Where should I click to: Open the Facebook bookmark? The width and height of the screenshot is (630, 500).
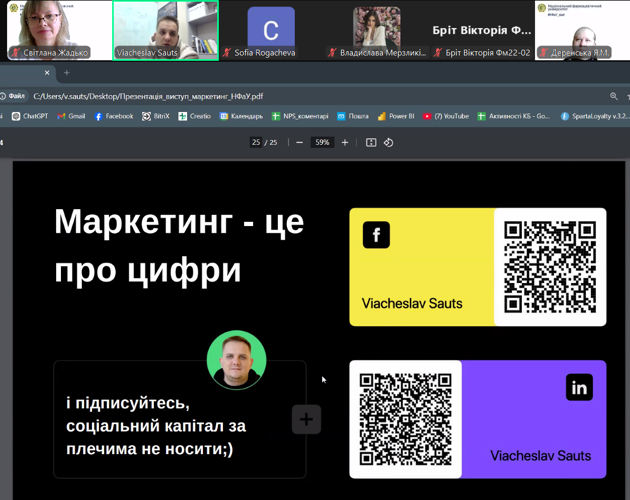point(114,116)
